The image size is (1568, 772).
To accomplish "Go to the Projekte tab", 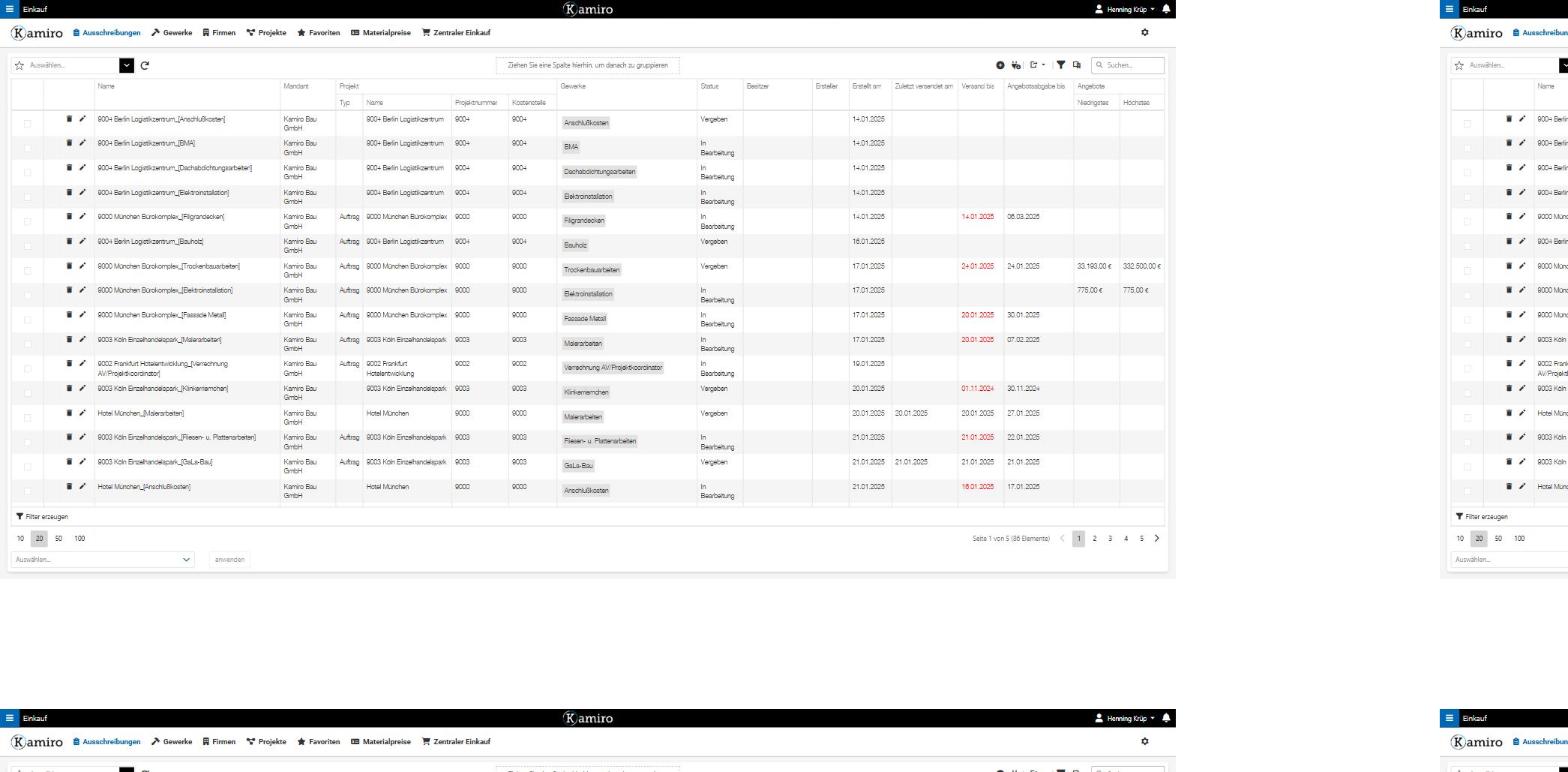I will coord(266,32).
